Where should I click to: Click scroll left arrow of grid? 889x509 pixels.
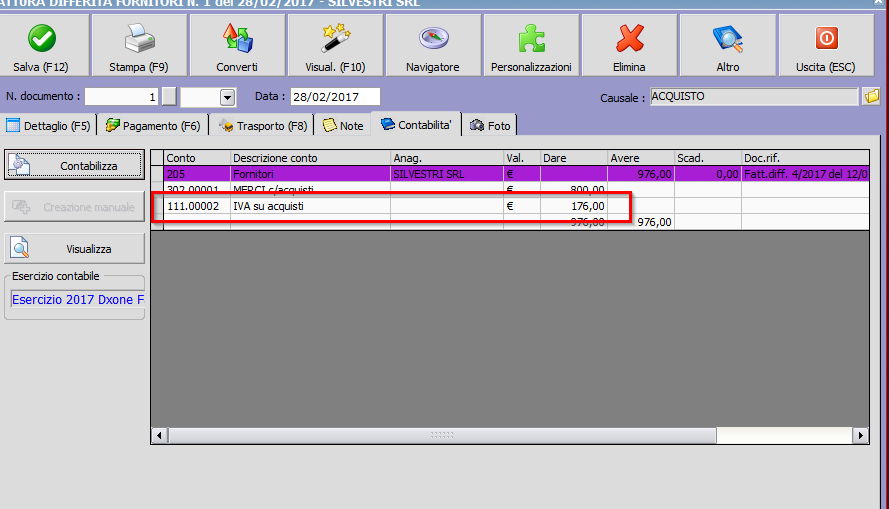click(159, 435)
